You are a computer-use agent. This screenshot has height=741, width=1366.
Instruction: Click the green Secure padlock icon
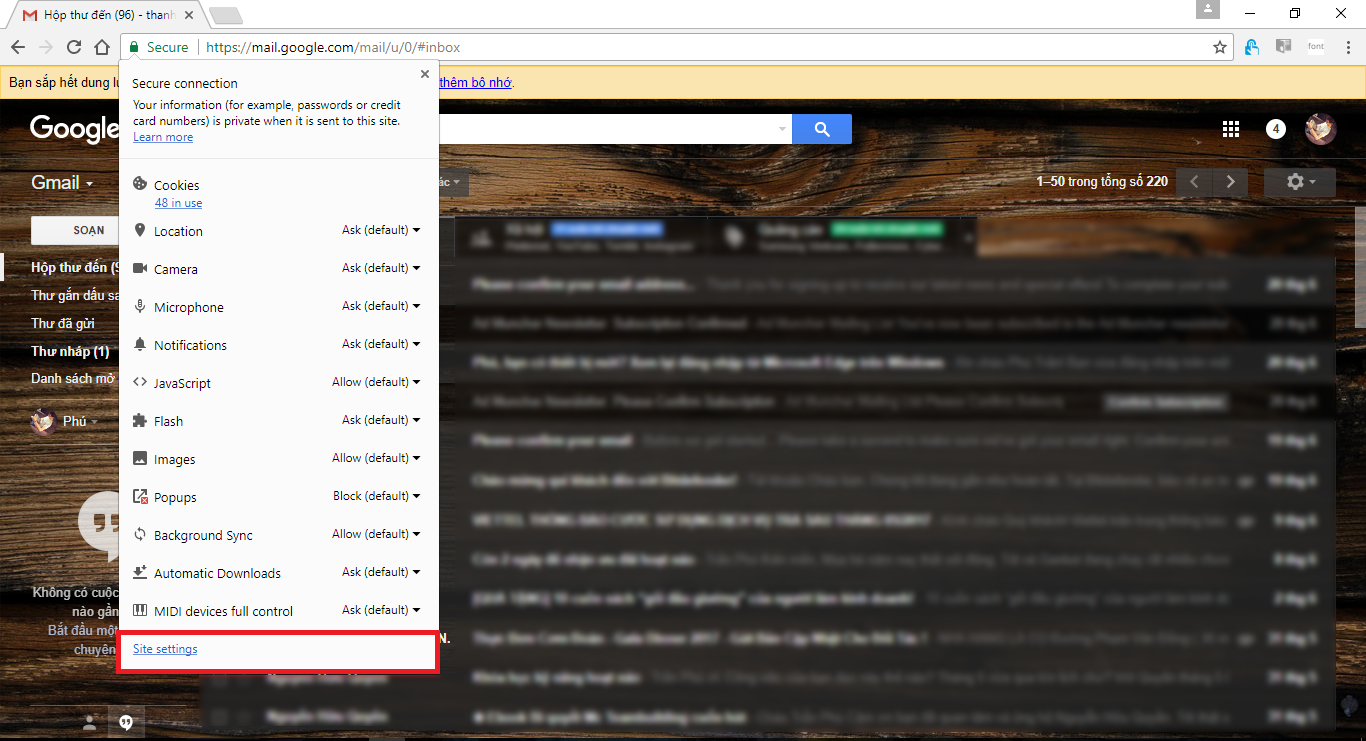coord(134,47)
